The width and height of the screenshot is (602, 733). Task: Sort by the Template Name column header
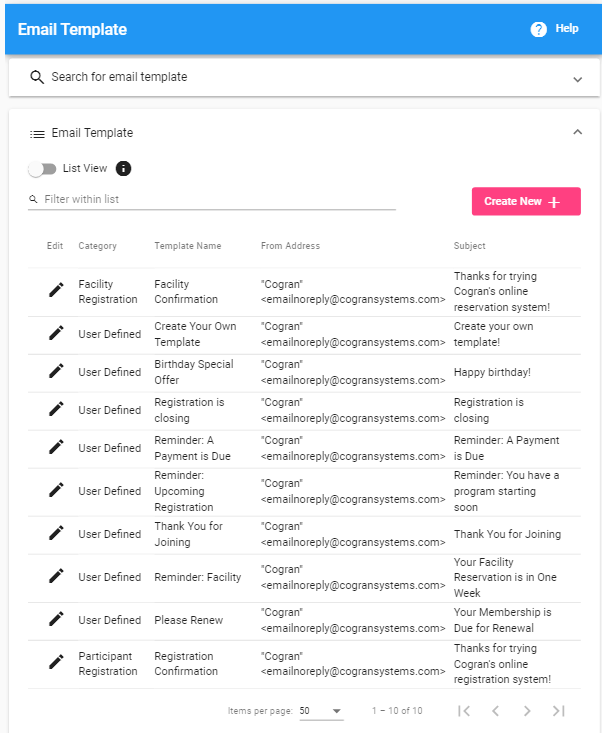pyautogui.click(x=188, y=246)
